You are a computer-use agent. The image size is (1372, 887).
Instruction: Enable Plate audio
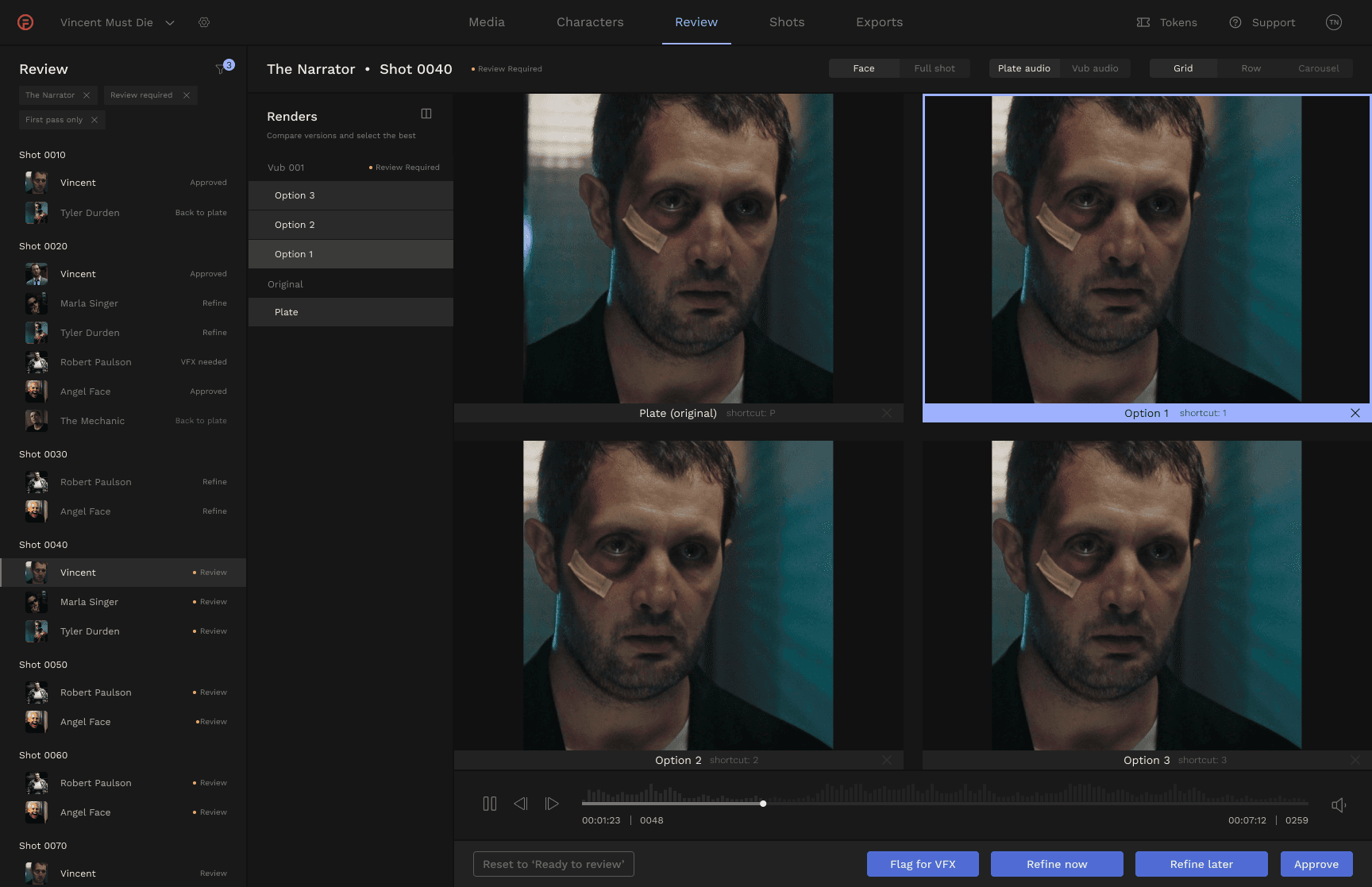point(1024,68)
